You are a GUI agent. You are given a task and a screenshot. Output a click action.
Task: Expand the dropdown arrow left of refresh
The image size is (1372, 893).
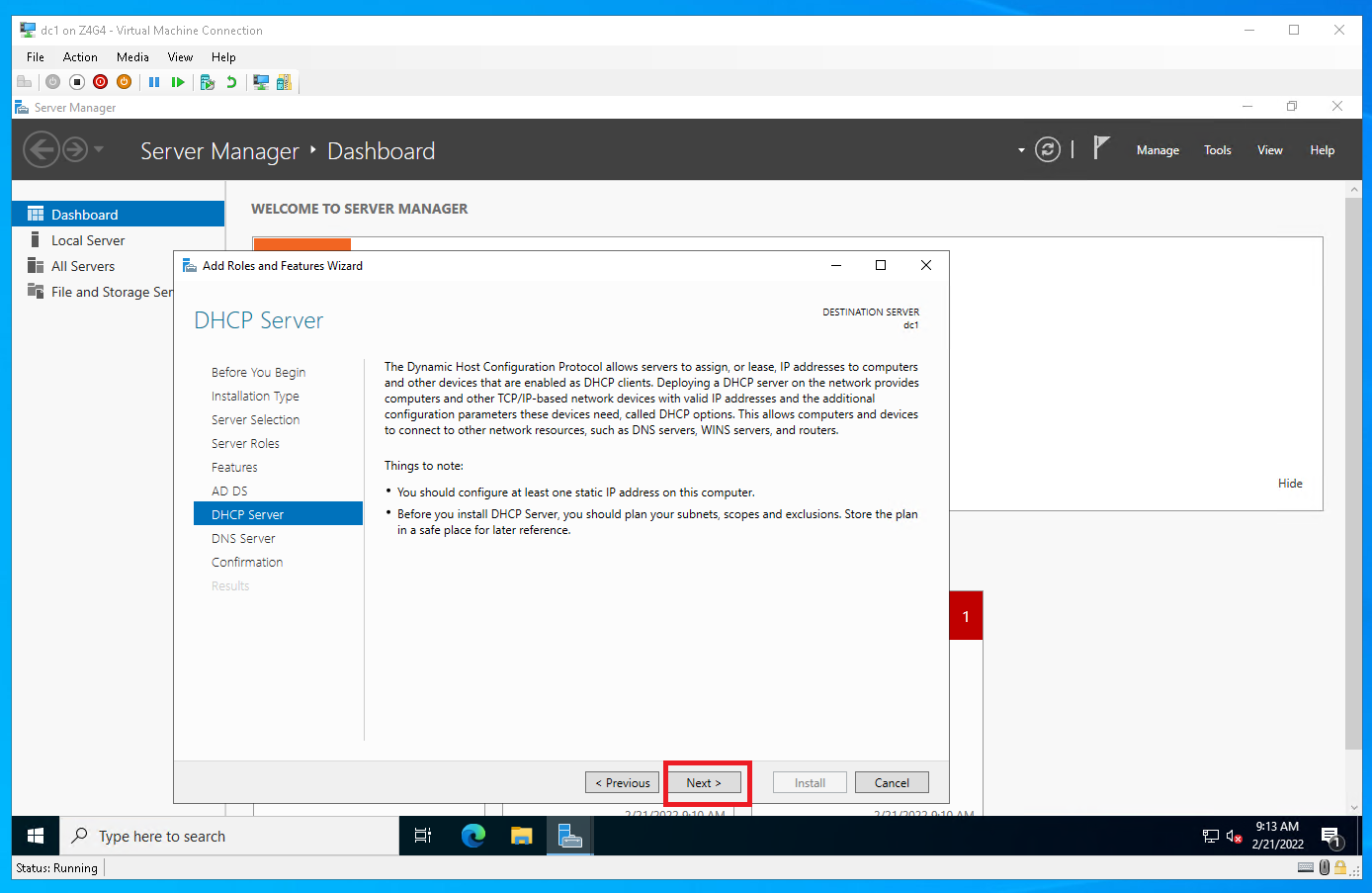pos(1021,150)
